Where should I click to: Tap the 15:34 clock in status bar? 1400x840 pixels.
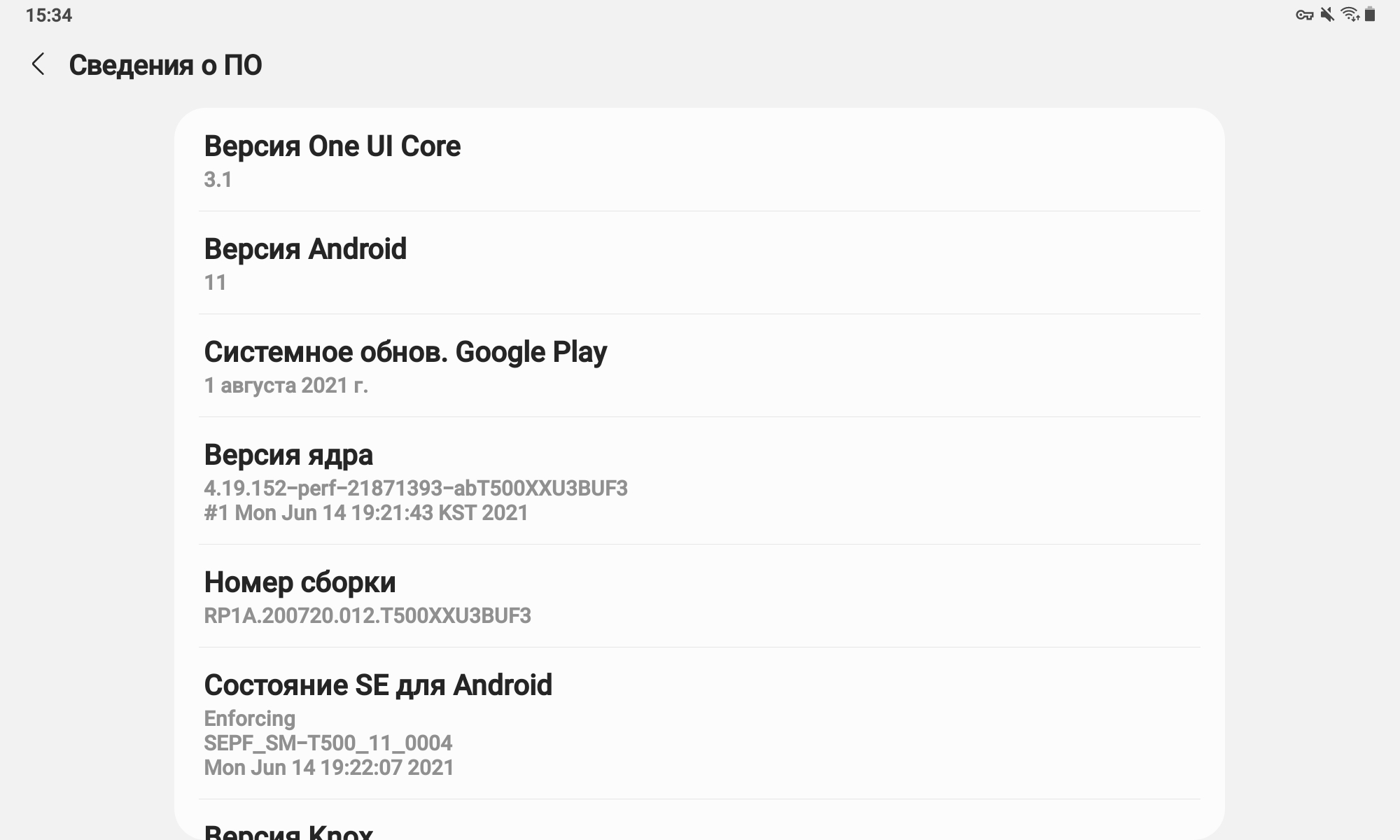point(49,15)
